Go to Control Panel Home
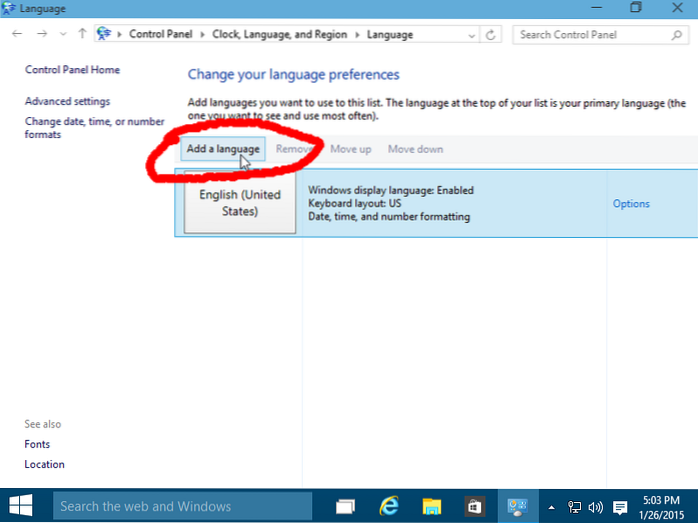This screenshot has height=523, width=698. tap(72, 70)
